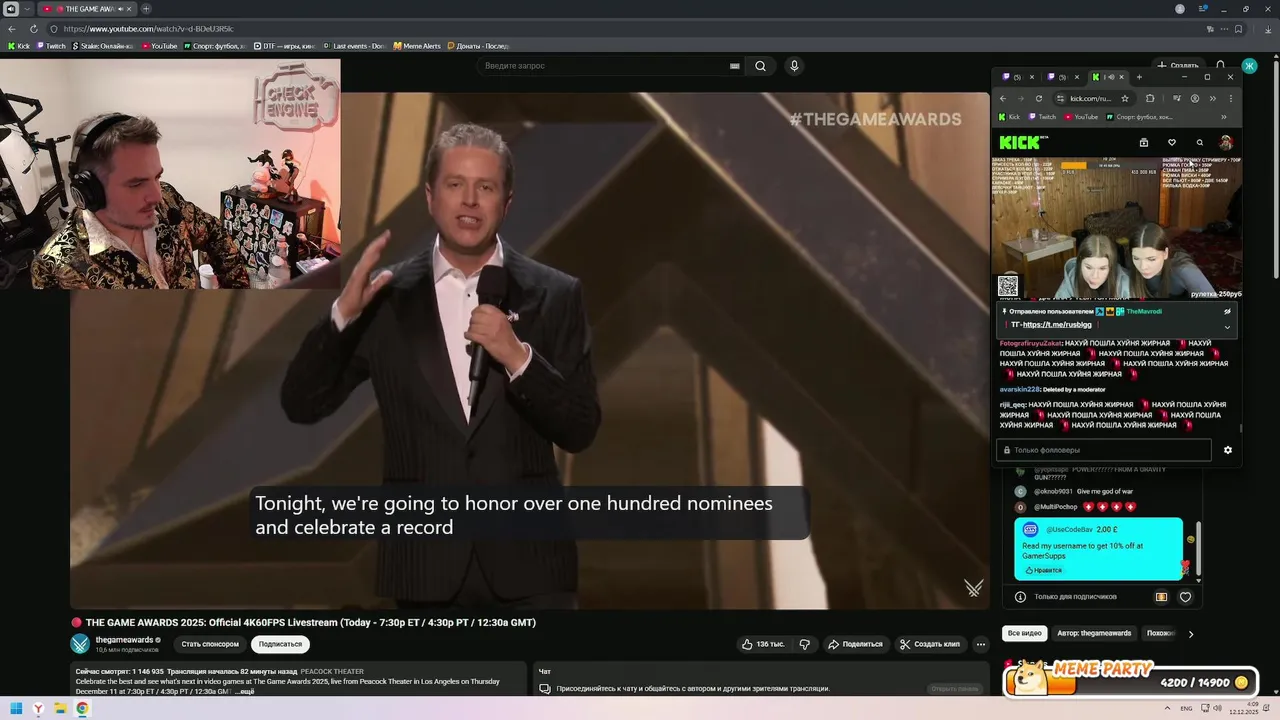Image resolution: width=1280 pixels, height=720 pixels.
Task: Open Kick search magnifier
Action: coord(1200,142)
